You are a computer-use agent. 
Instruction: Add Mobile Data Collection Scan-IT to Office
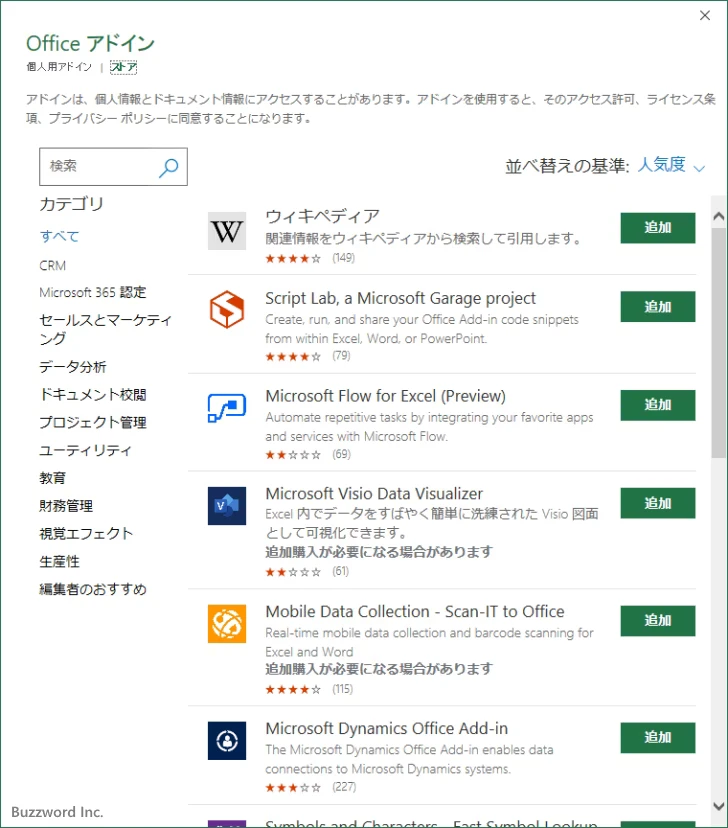[658, 620]
